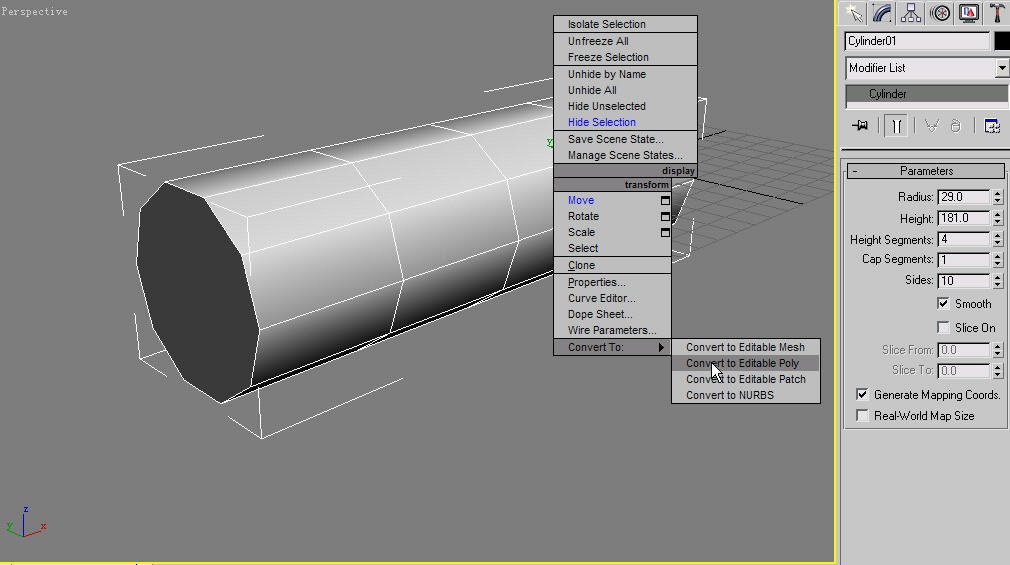This screenshot has width=1010, height=565.
Task: Switch to the Modify panel tab
Action: pos(882,13)
